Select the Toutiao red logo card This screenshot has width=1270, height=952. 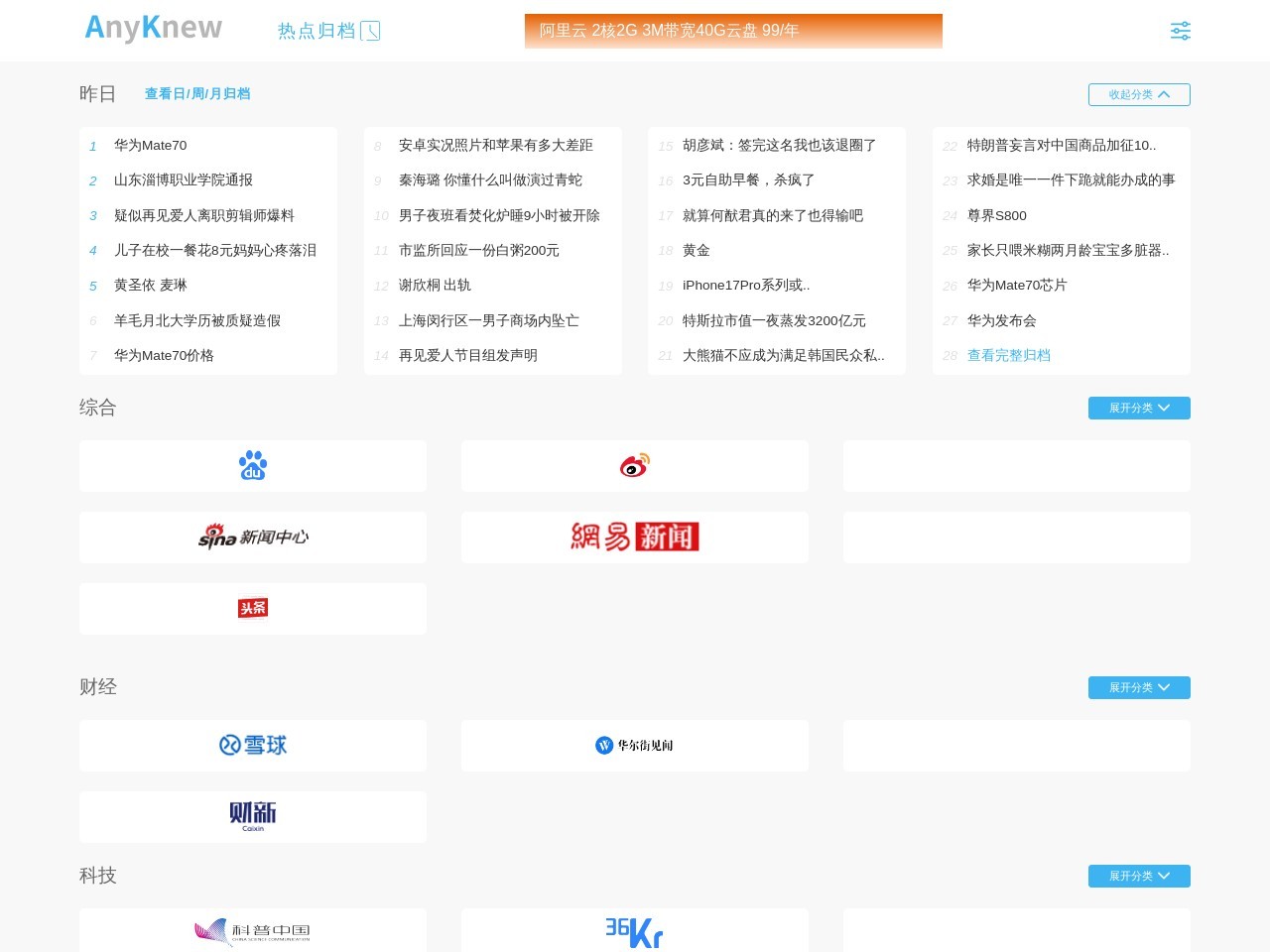(x=253, y=609)
